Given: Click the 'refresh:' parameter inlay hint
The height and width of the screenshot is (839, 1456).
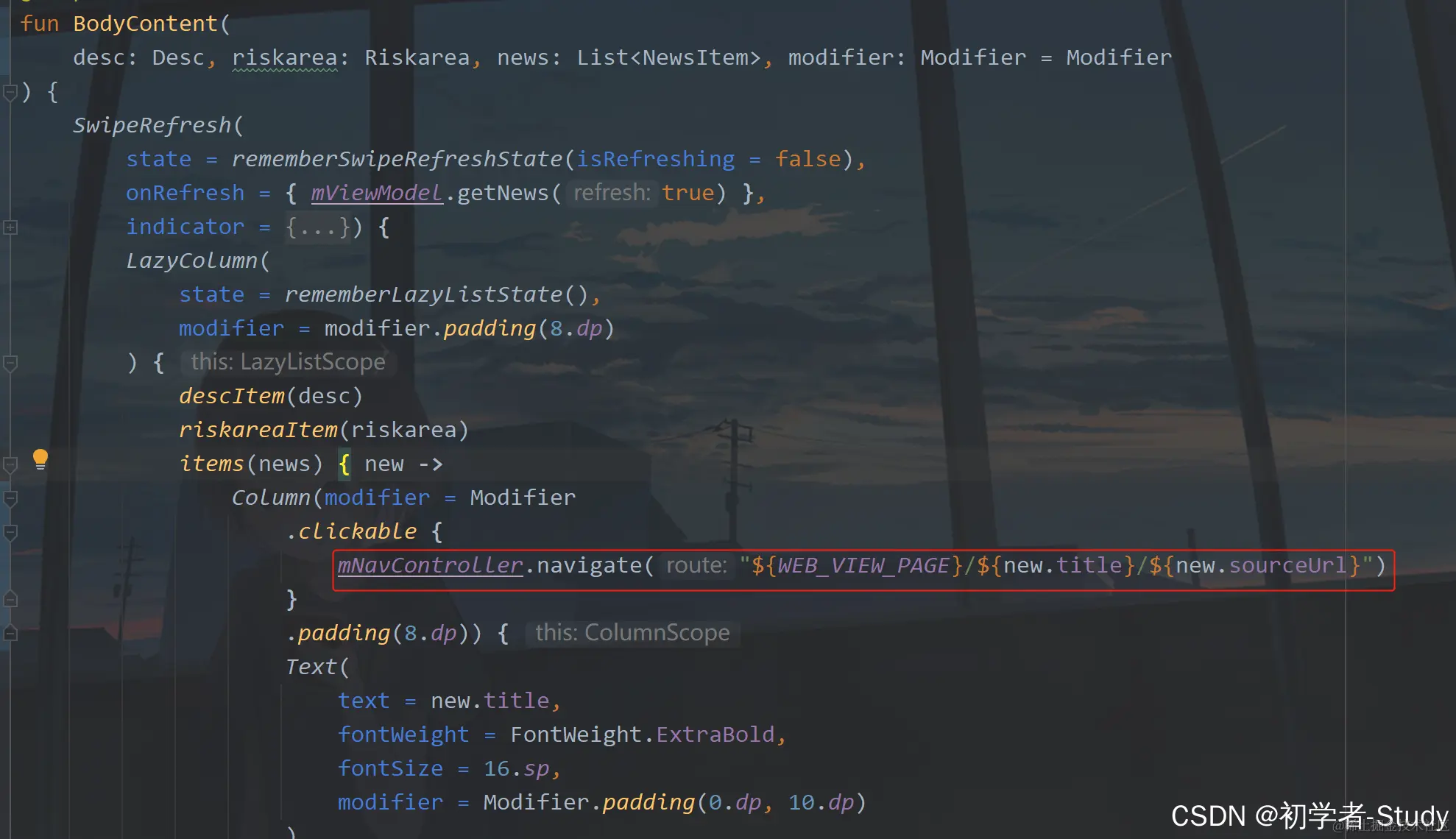Looking at the screenshot, I should click(x=612, y=193).
